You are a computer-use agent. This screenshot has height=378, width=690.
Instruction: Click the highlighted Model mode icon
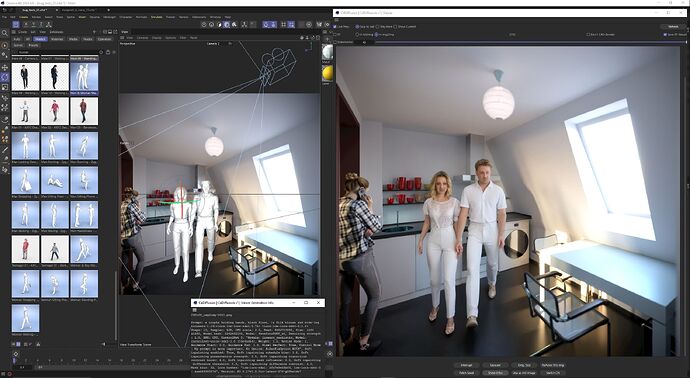coord(16,24)
